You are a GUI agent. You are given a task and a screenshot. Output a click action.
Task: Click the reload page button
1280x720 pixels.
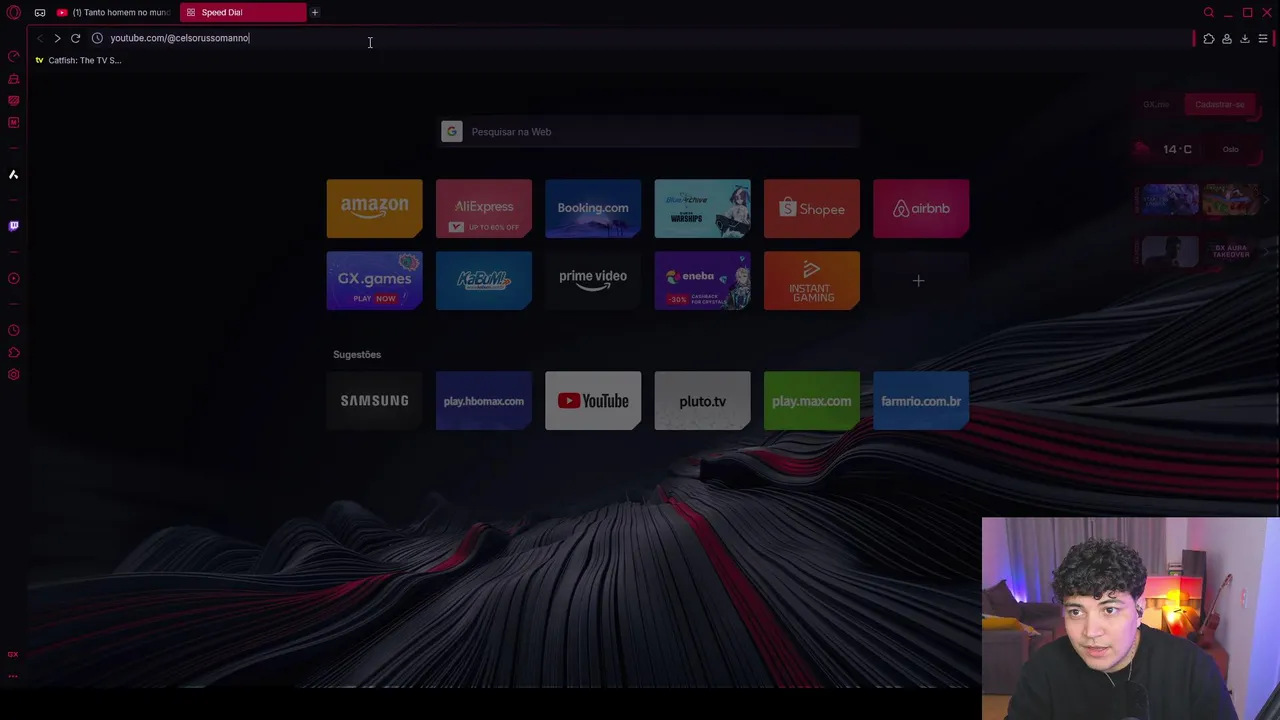(x=75, y=38)
